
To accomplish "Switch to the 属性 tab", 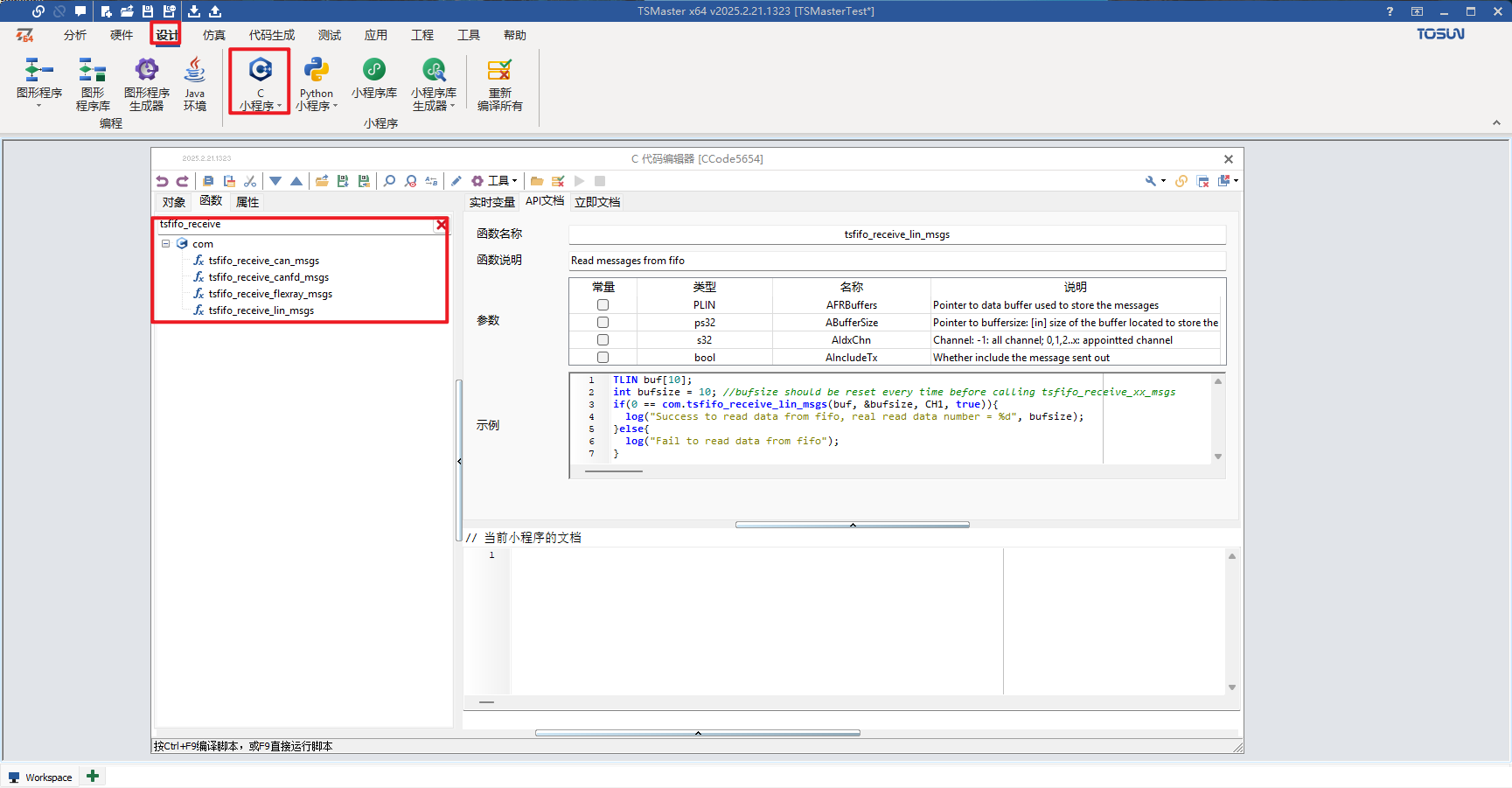I will 247,202.
